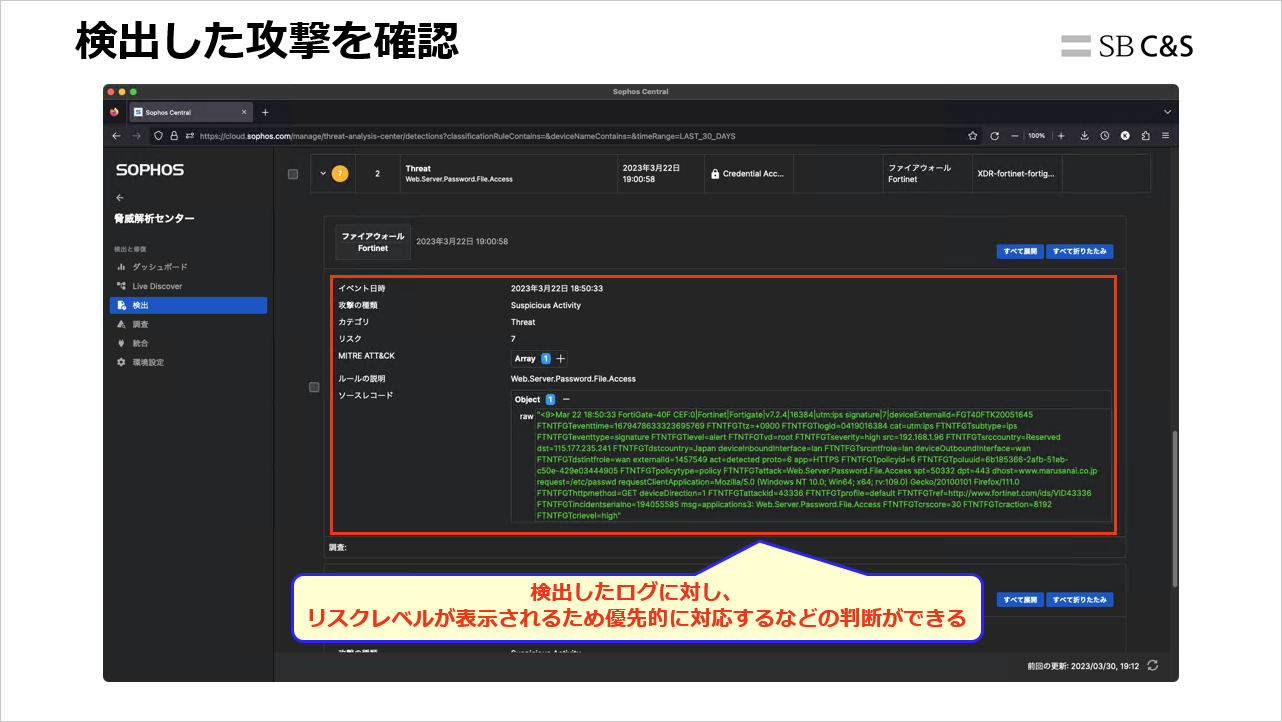Viewport: 1282px width, 722px height.
Task: Open the browser hamburger menu
Action: (x=1166, y=136)
